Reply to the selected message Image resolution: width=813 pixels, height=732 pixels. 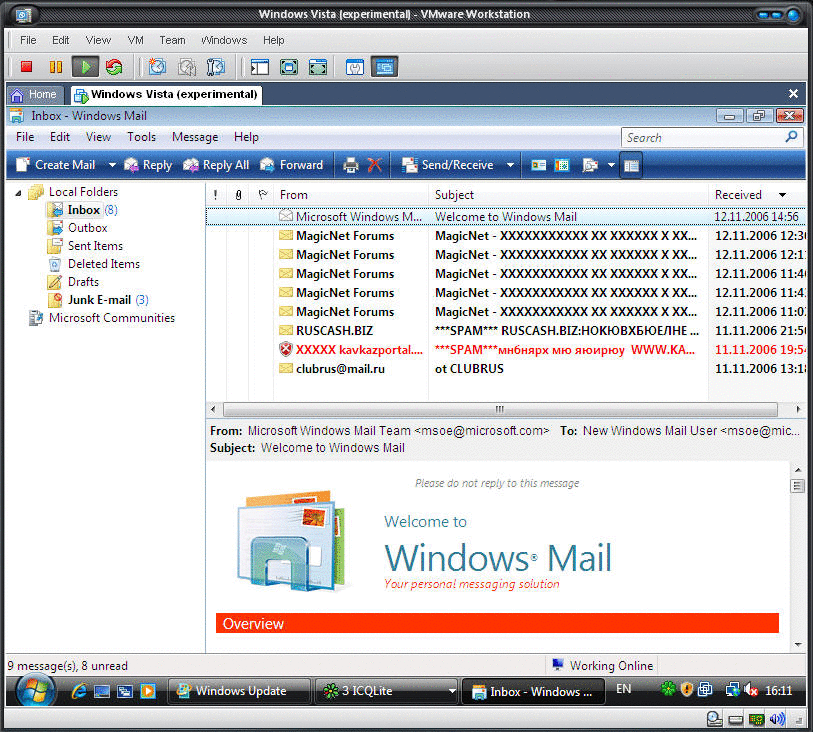(x=148, y=165)
